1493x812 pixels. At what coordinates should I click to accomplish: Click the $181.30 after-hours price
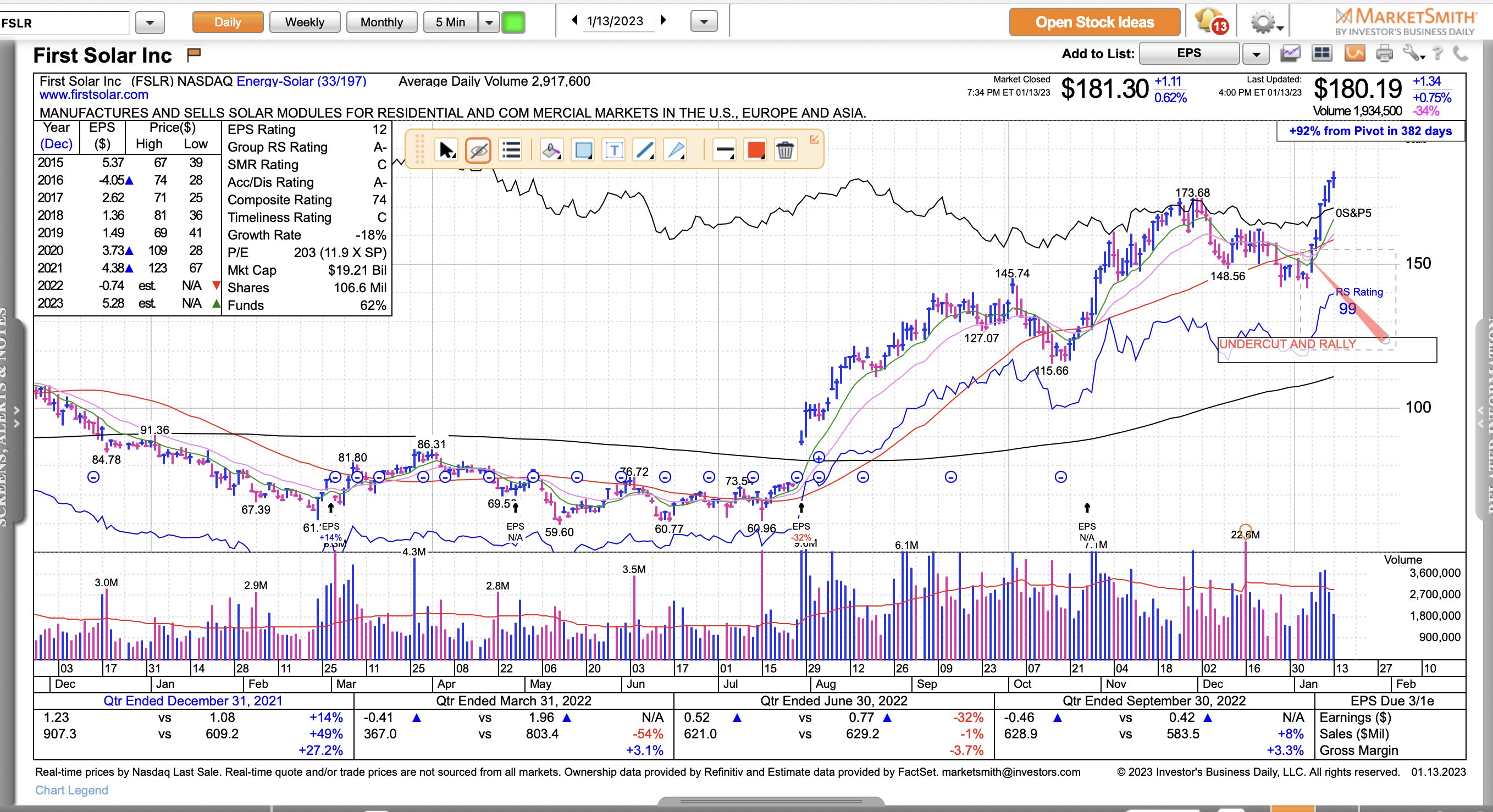pos(1104,89)
